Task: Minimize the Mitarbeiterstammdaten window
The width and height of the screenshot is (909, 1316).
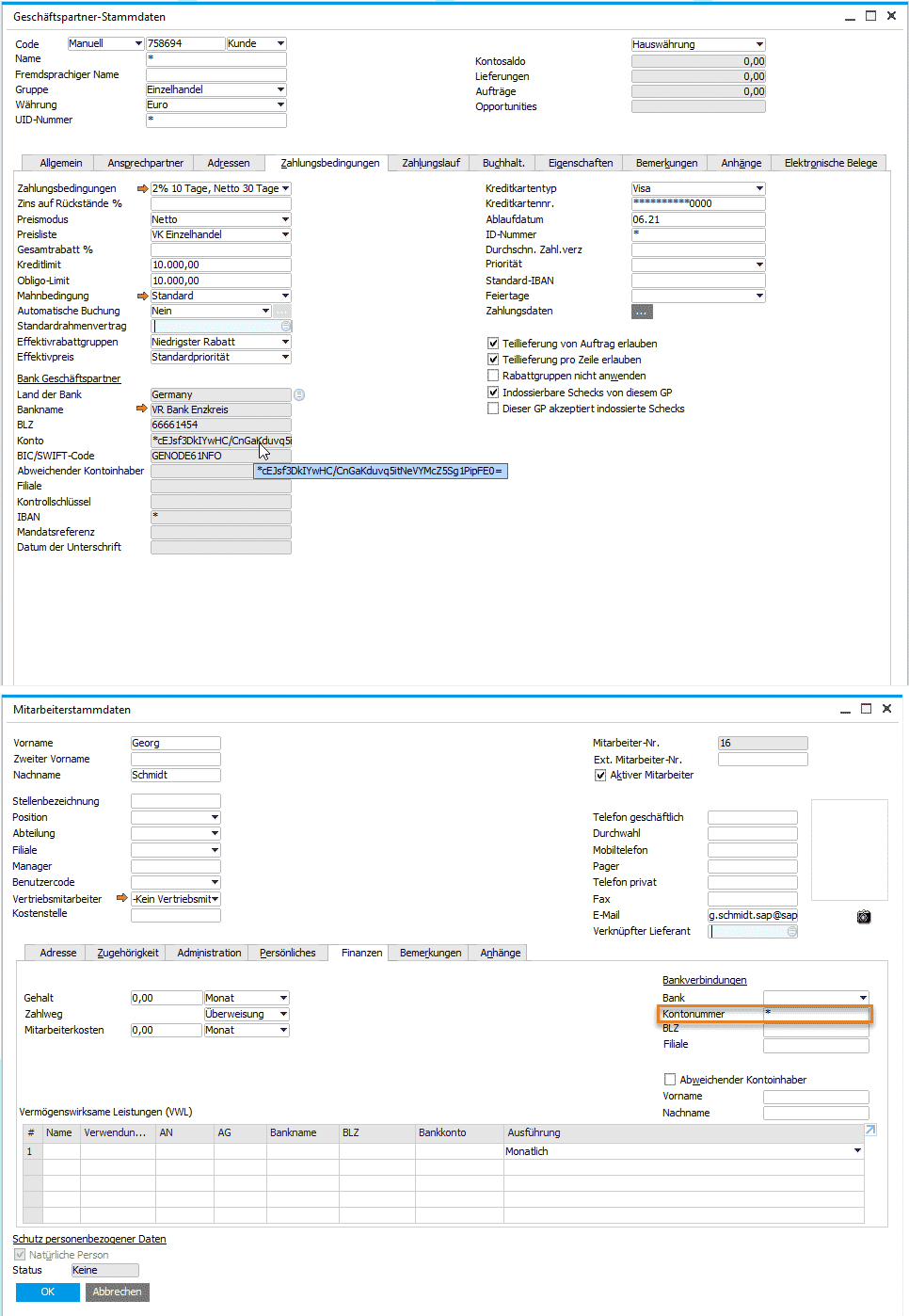Action: pos(845,711)
